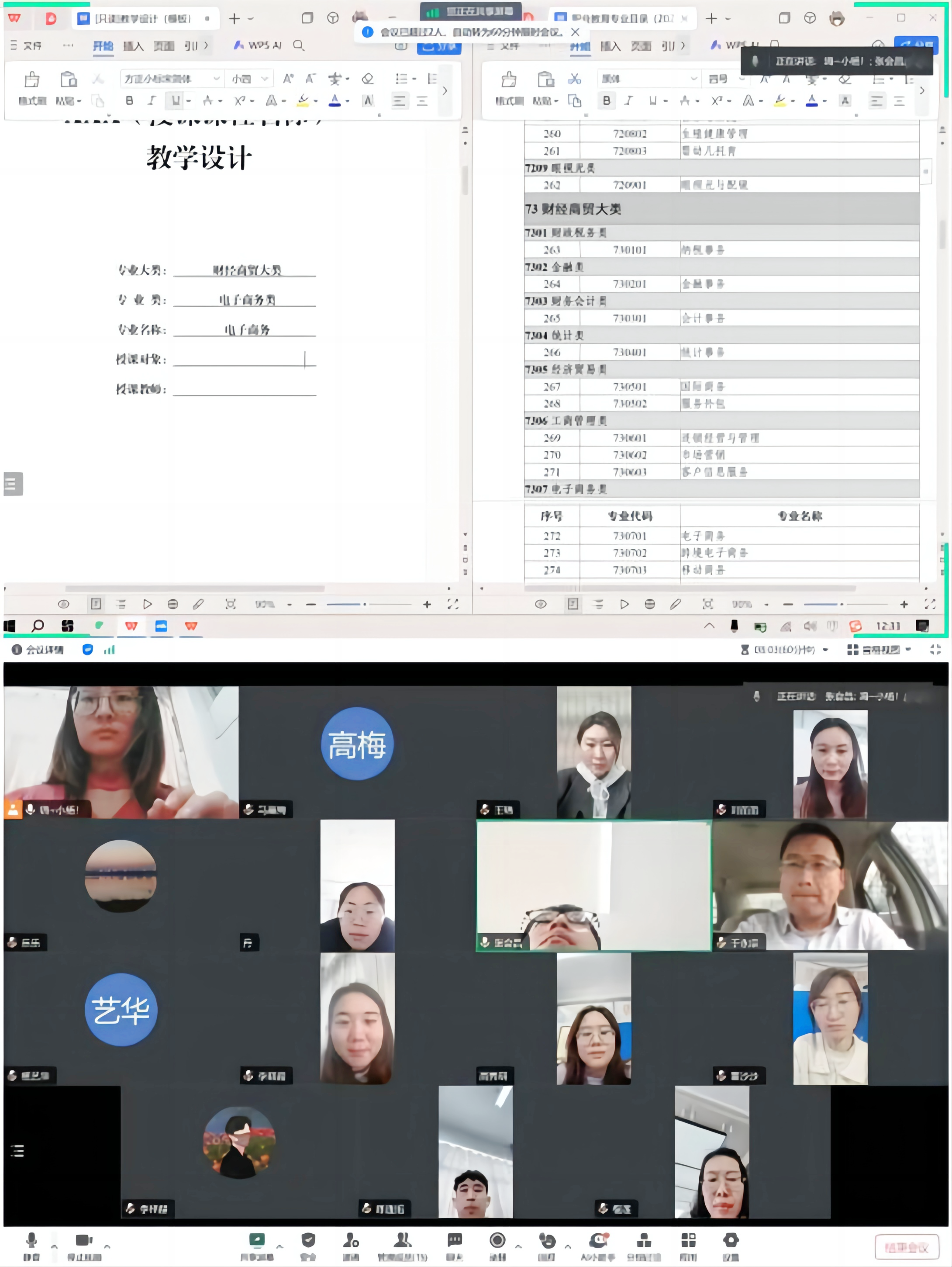
Task: Enter fullscreen from left WPS status bar
Action: coord(453,604)
